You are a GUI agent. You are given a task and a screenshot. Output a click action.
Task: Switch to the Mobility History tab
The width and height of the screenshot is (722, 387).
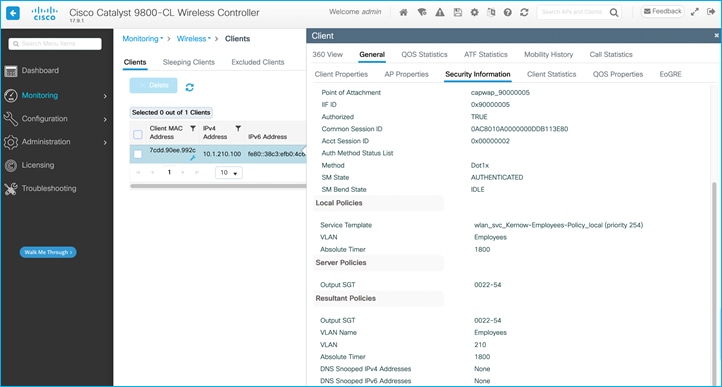pyautogui.click(x=548, y=54)
